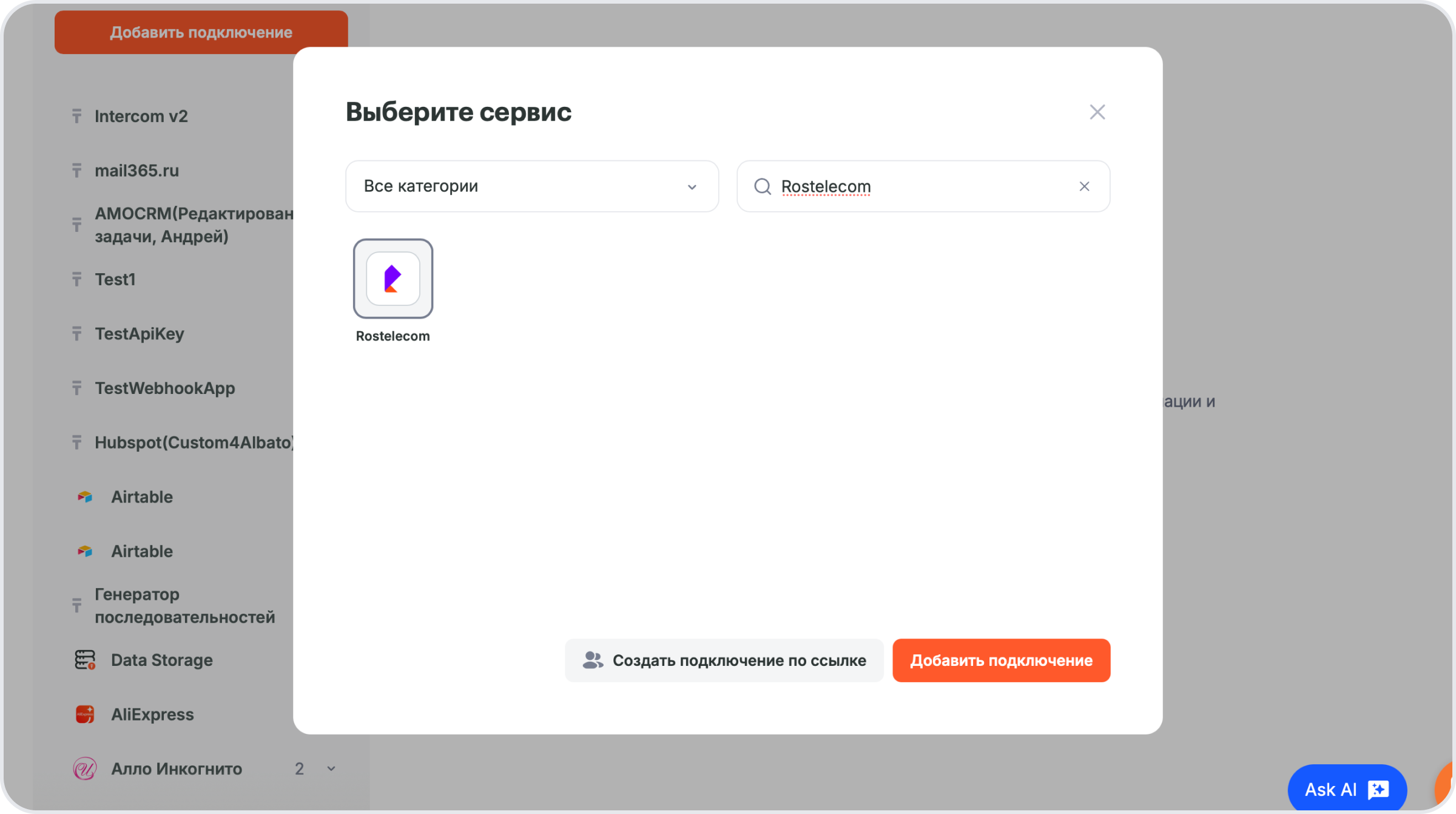Select the second Airtable connection
1456x814 pixels.
pos(141,551)
